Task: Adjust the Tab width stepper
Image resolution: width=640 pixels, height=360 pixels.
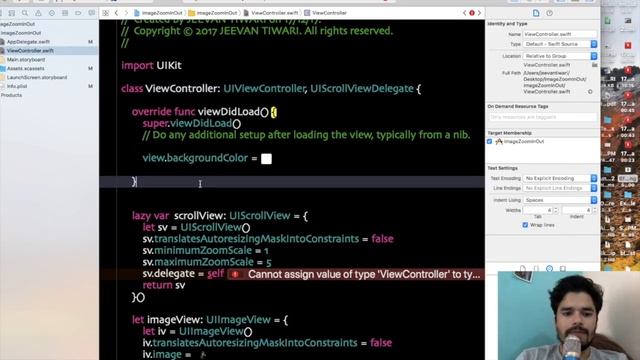Action: pyautogui.click(x=556, y=210)
